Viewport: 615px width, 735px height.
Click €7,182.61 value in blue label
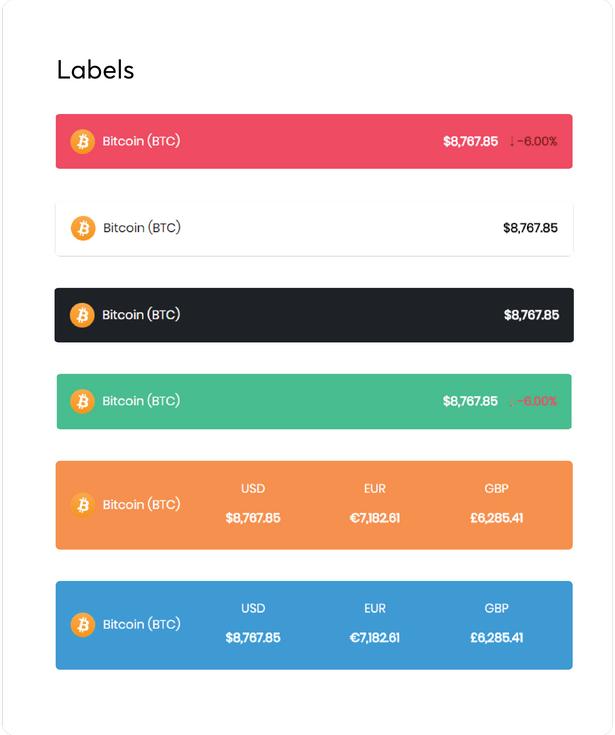pyautogui.click(x=375, y=638)
